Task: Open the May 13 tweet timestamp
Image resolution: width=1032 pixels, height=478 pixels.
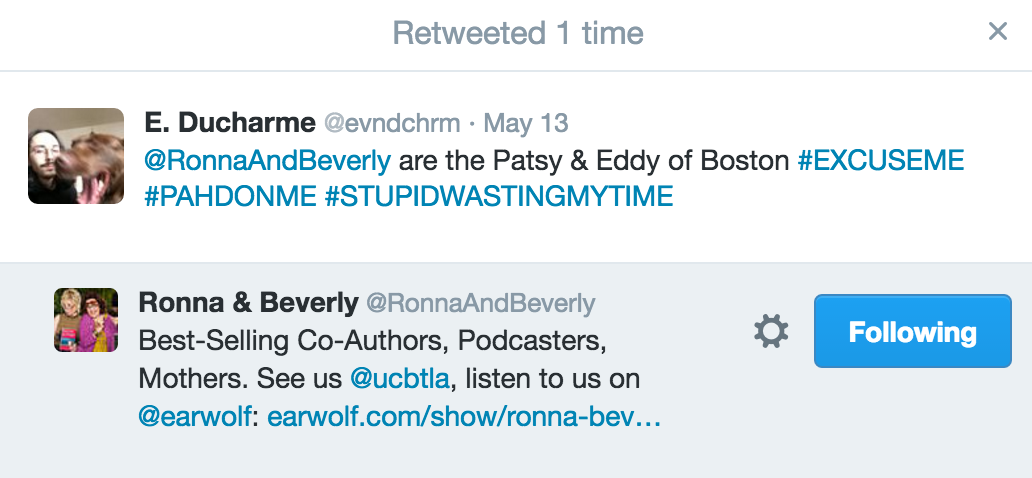Action: (x=526, y=124)
